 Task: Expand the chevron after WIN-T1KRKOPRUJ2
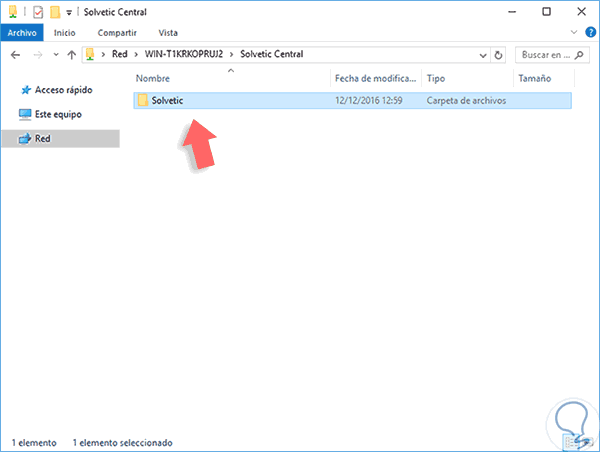click(x=232, y=55)
